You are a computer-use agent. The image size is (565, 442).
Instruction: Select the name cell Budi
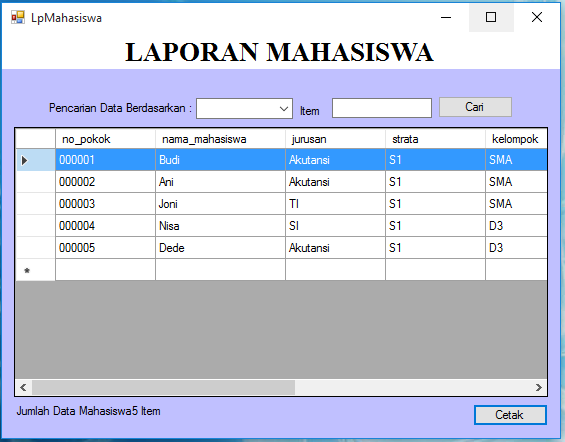[220, 160]
